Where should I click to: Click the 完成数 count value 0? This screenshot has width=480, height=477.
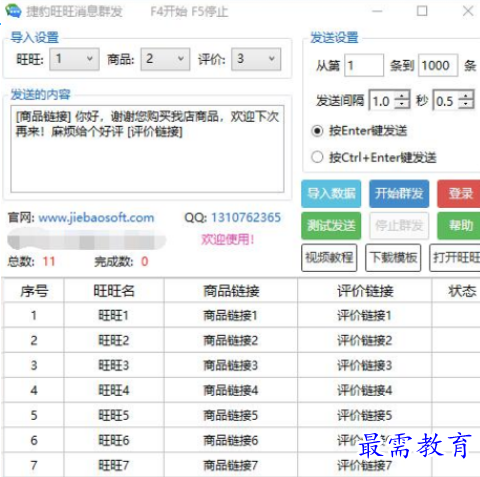click(144, 261)
